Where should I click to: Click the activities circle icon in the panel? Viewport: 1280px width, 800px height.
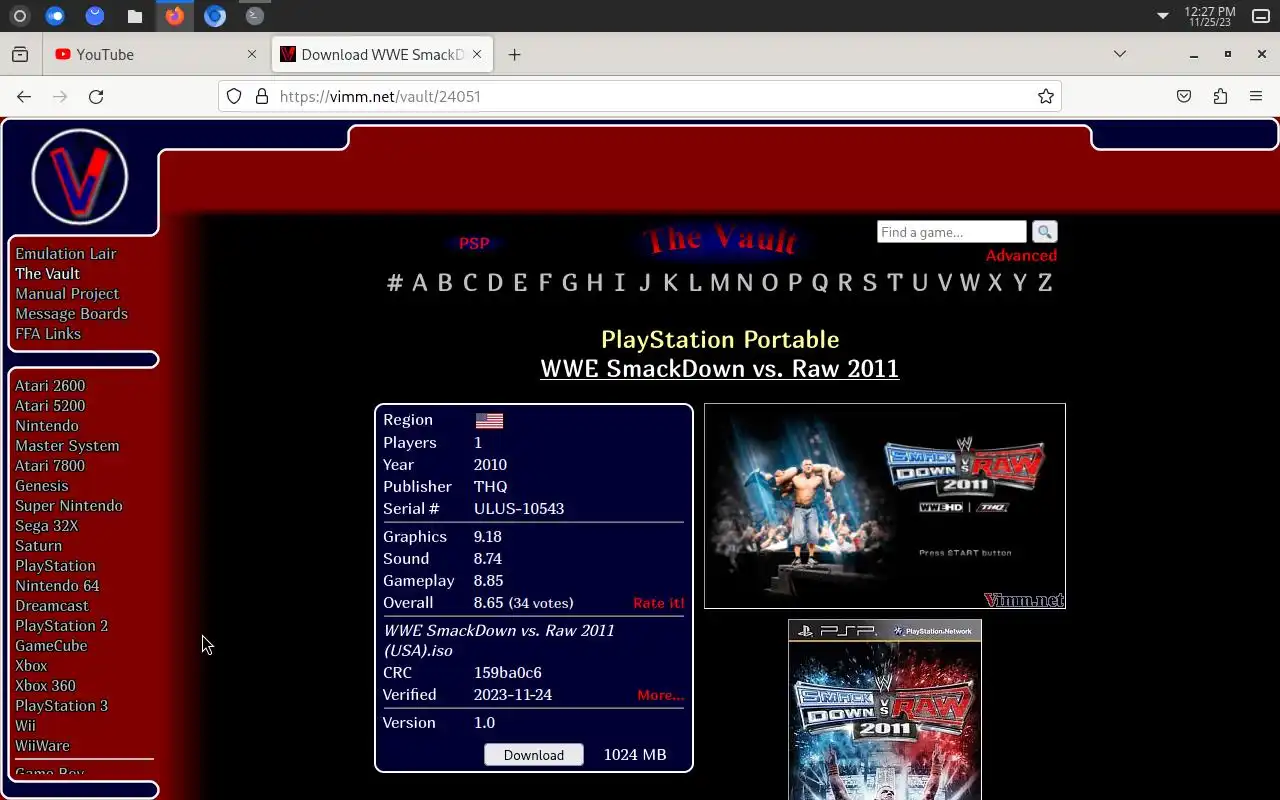(20, 16)
